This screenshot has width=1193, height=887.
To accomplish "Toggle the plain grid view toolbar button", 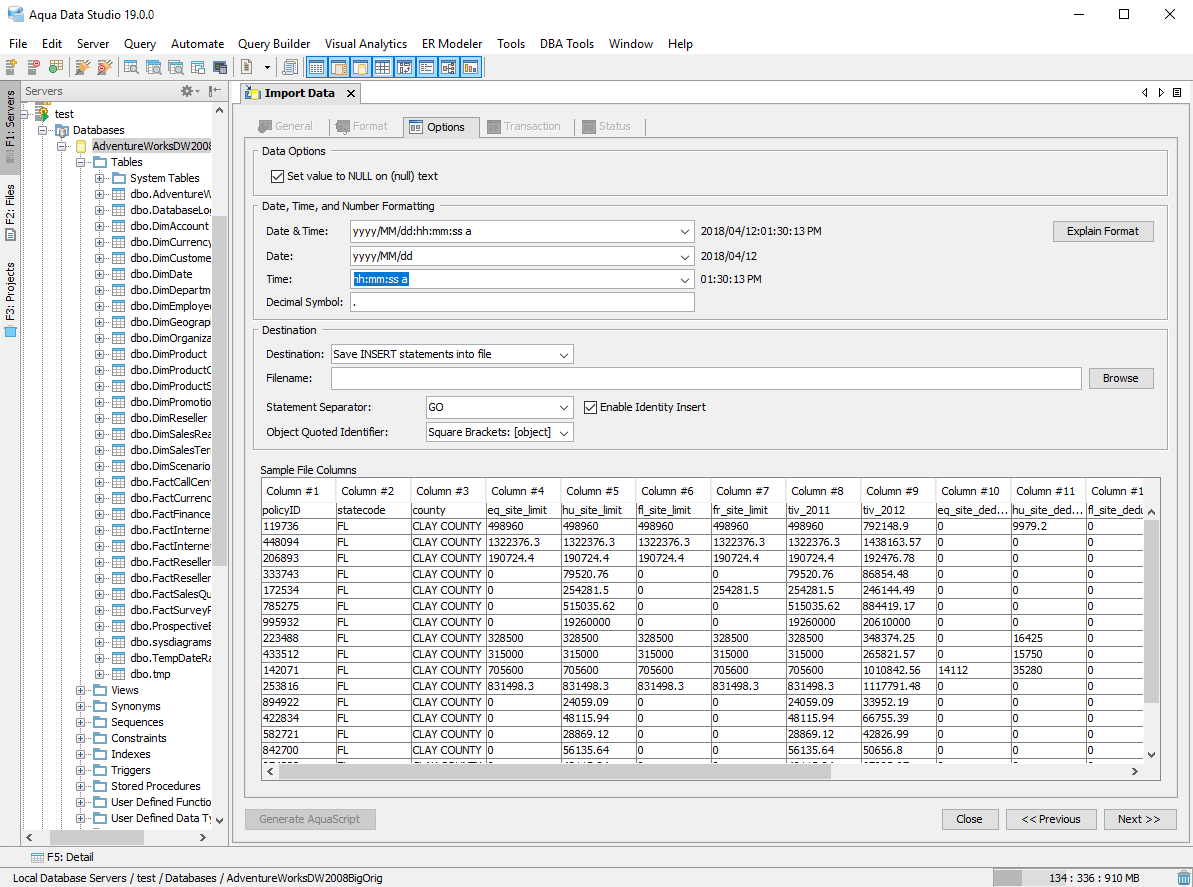I will [x=382, y=68].
